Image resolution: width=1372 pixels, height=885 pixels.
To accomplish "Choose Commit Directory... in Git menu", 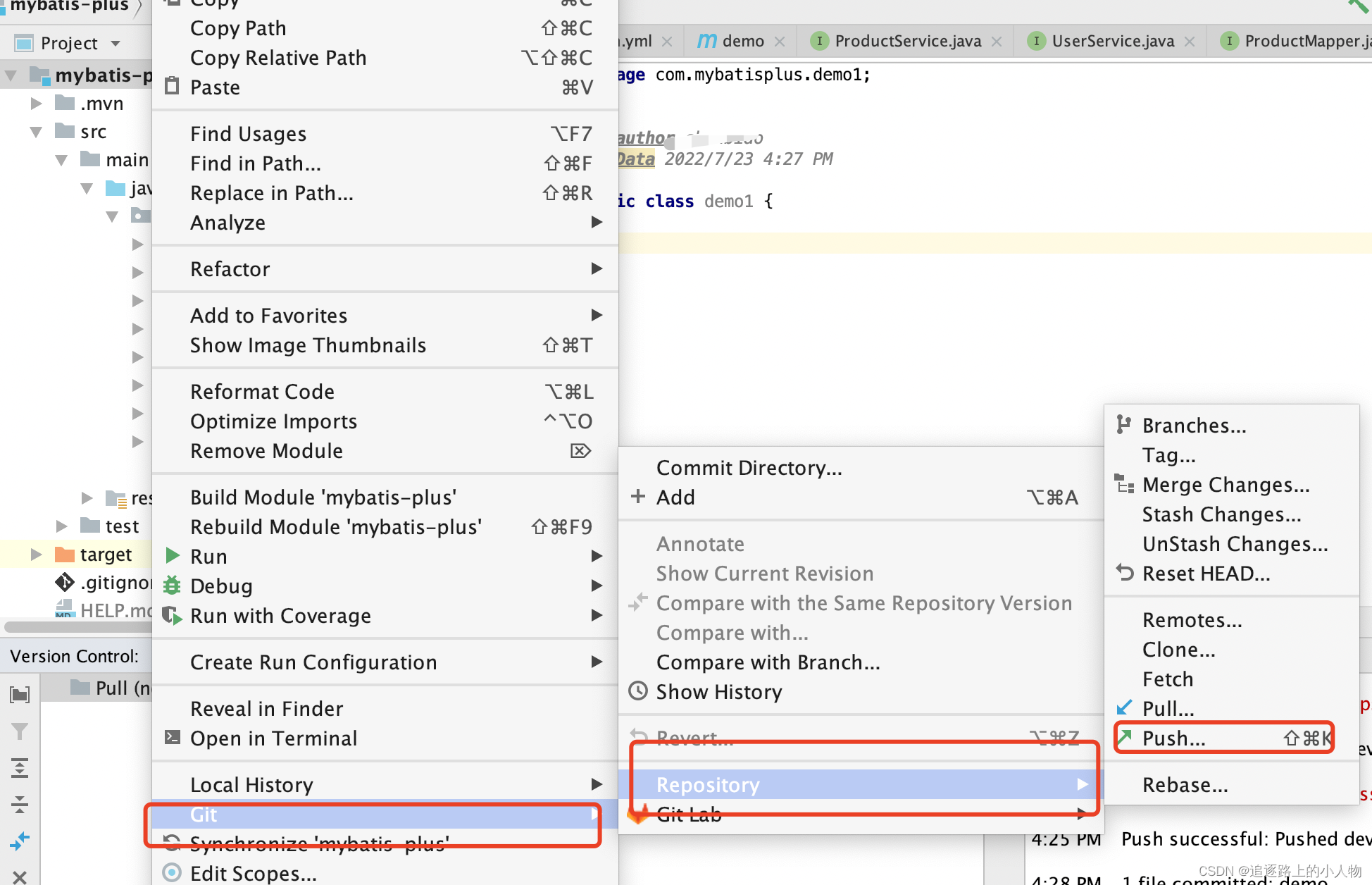I will pyautogui.click(x=749, y=468).
